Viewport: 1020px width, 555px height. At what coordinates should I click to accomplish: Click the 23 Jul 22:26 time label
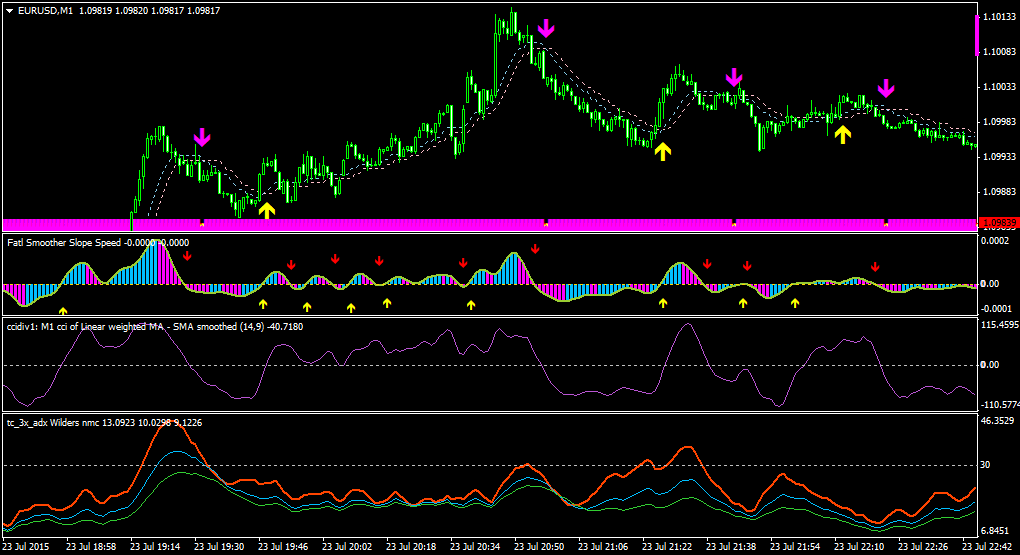924,547
